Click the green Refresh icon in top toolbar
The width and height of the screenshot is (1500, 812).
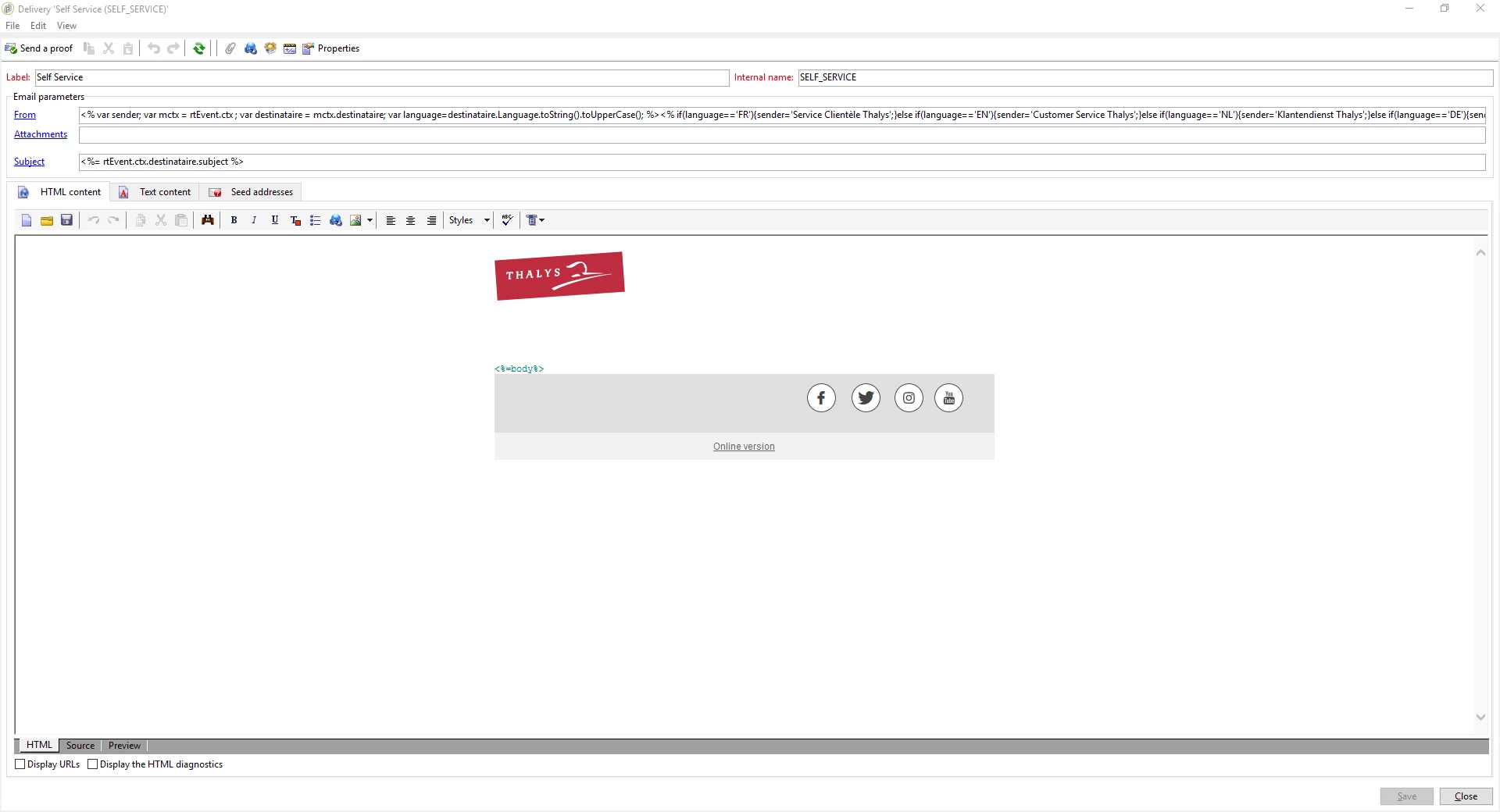click(x=199, y=48)
